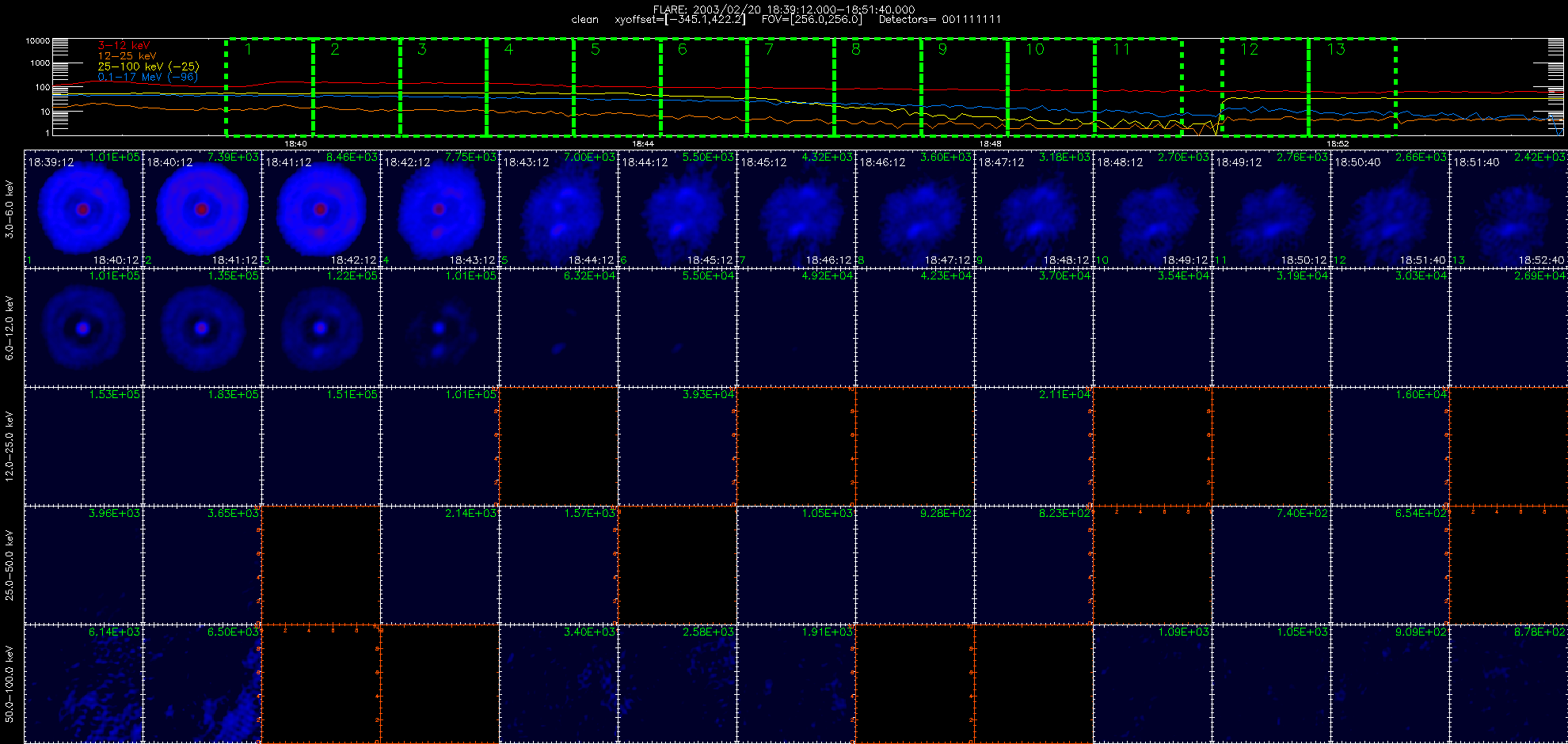Click the peak value '2.11E+04'
The height and width of the screenshot is (744, 1568).
pos(1065,395)
